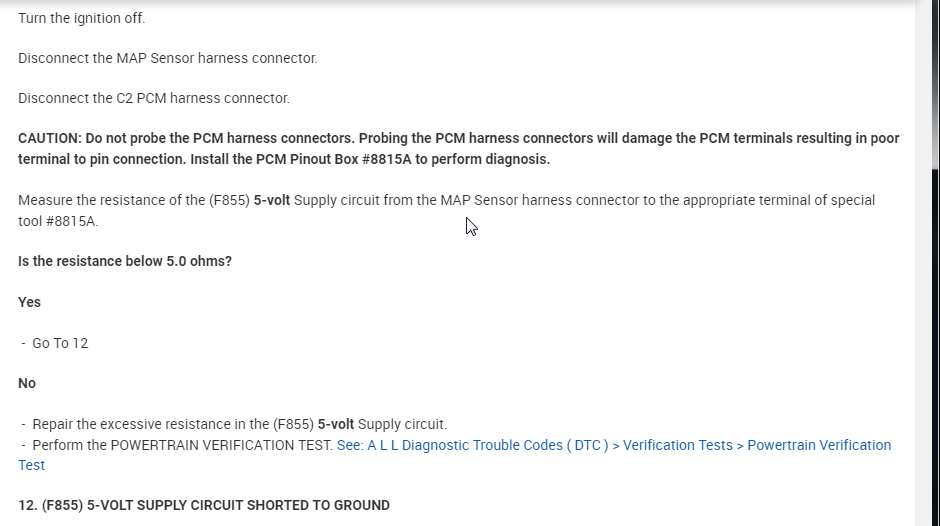Click 'Repair the excessive resistance' instruction line
This screenshot has height=526, width=940.
pyautogui.click(x=239, y=424)
